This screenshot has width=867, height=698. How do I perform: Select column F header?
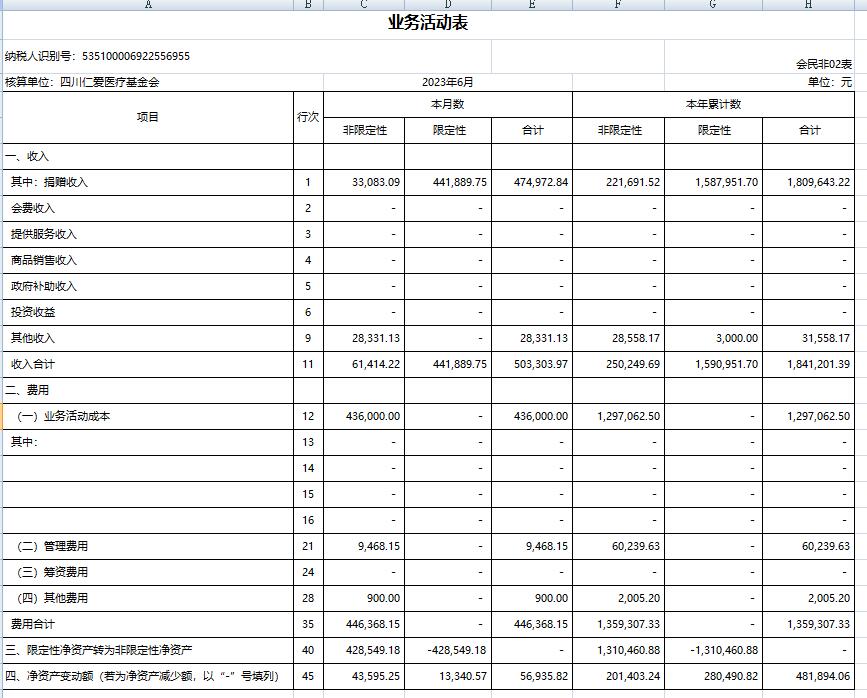pos(618,4)
